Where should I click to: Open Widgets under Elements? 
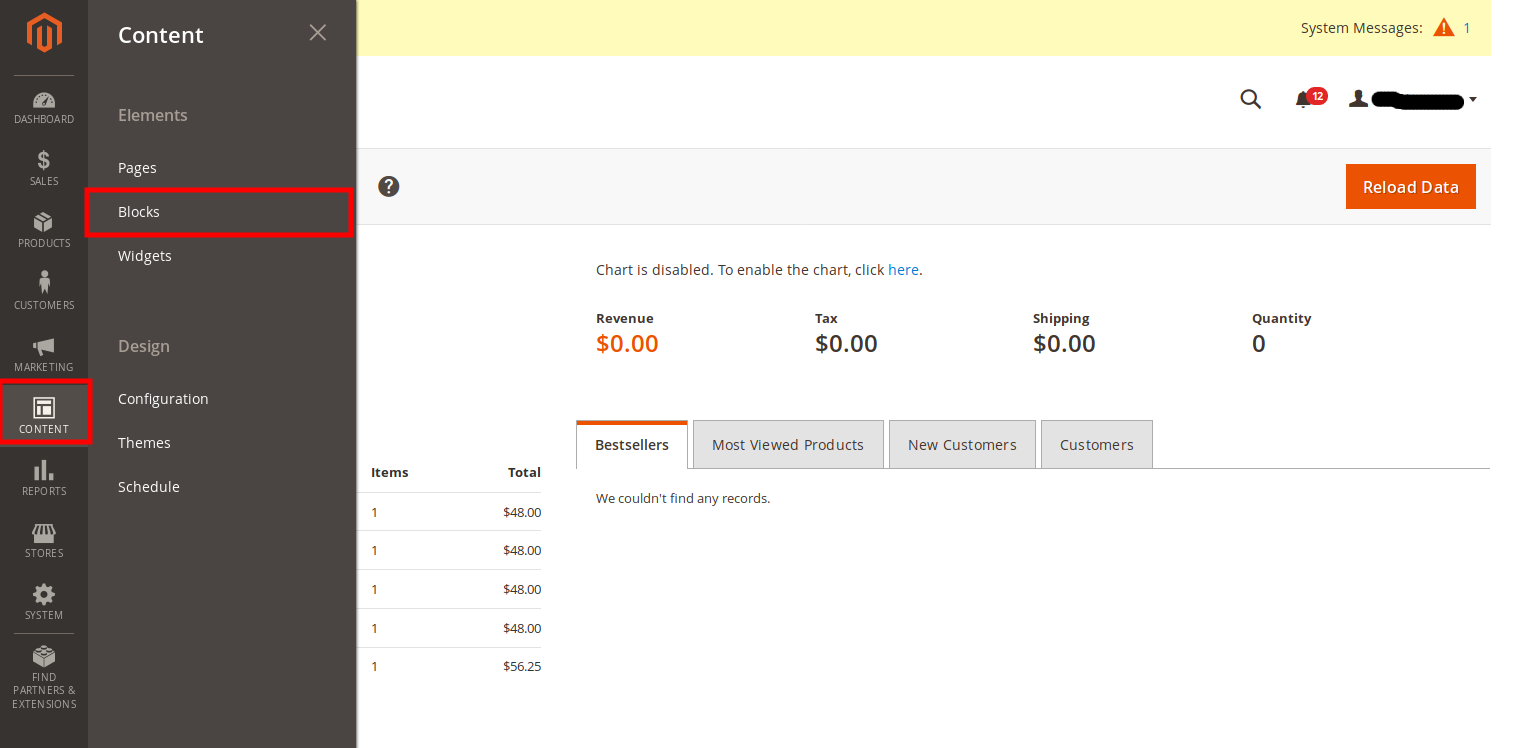pos(145,256)
